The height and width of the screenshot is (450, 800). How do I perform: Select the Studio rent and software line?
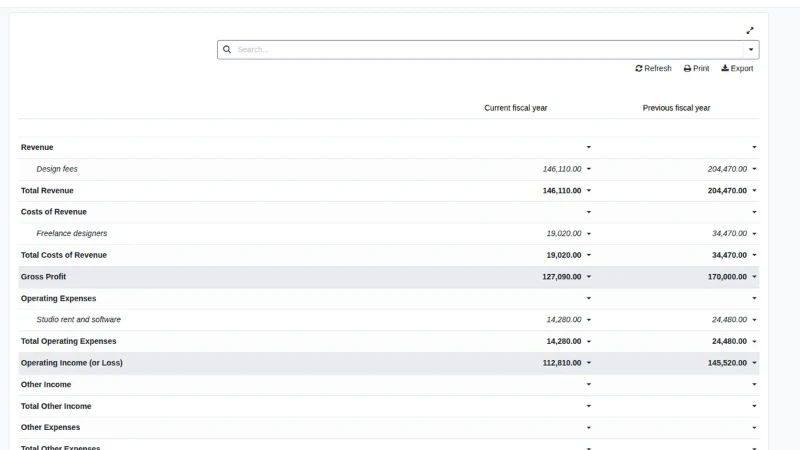79,320
